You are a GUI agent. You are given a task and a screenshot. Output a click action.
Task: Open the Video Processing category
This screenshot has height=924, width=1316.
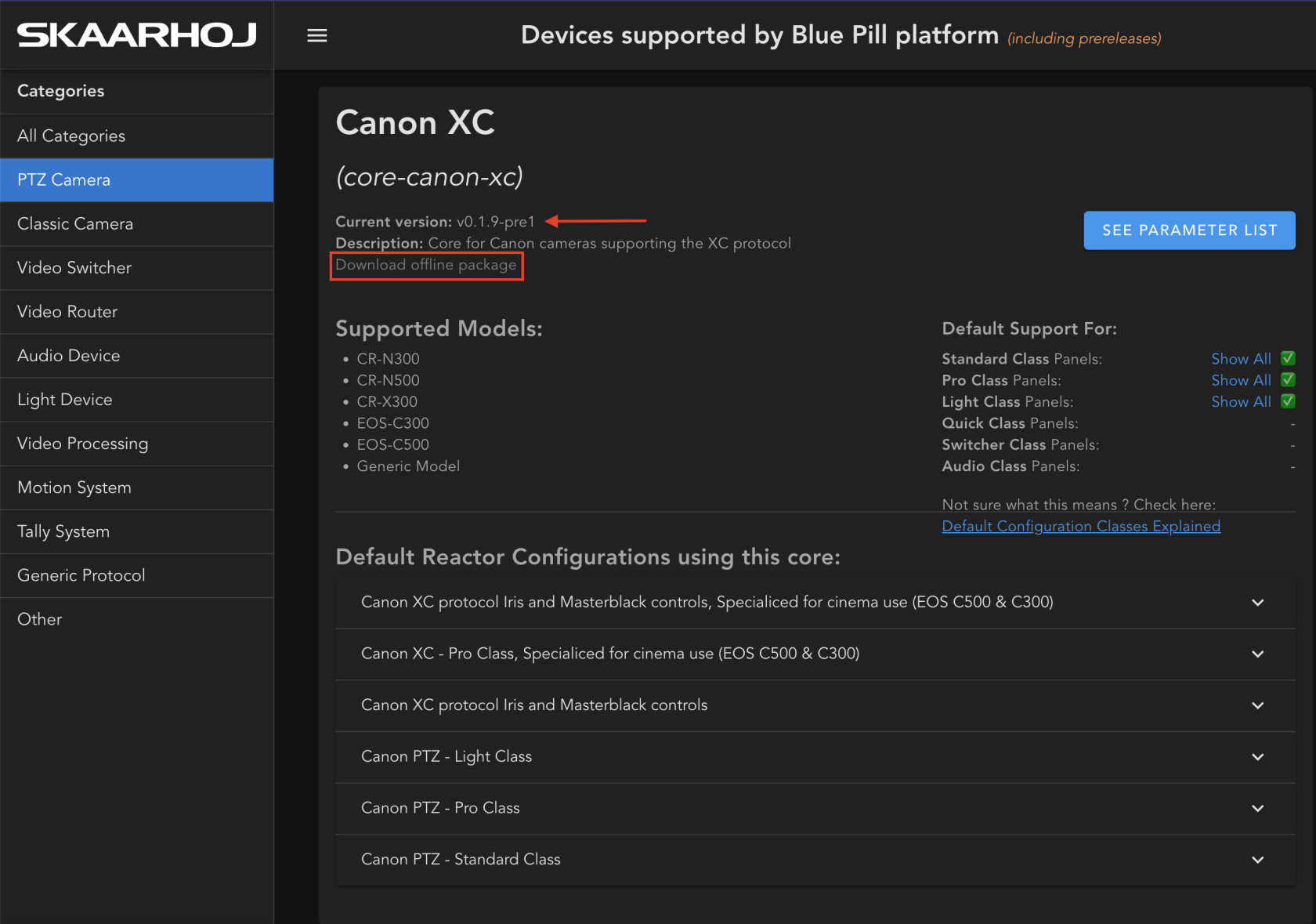click(x=136, y=443)
